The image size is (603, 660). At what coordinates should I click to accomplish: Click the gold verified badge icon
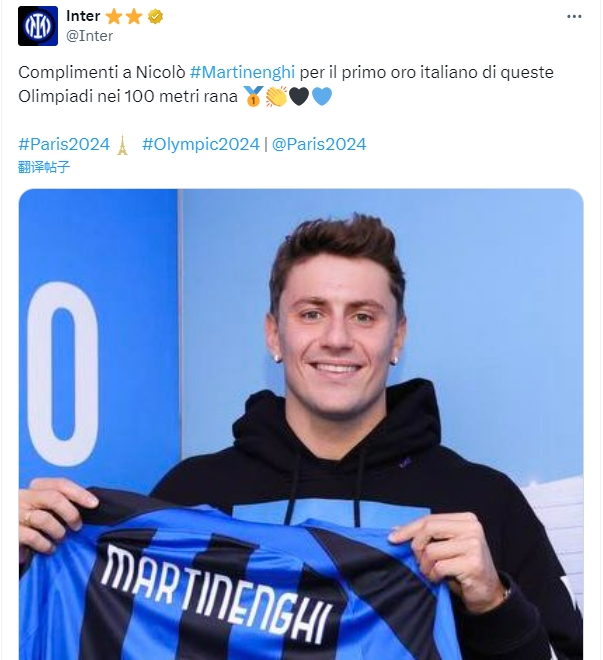click(156, 16)
